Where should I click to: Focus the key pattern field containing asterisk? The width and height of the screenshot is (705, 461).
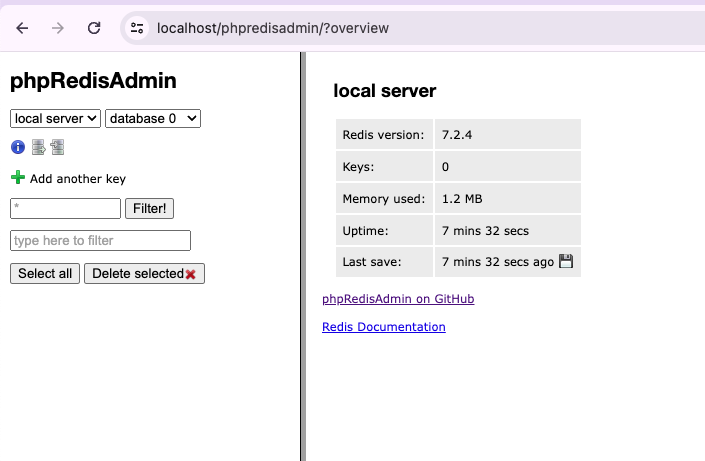pyautogui.click(x=66, y=209)
